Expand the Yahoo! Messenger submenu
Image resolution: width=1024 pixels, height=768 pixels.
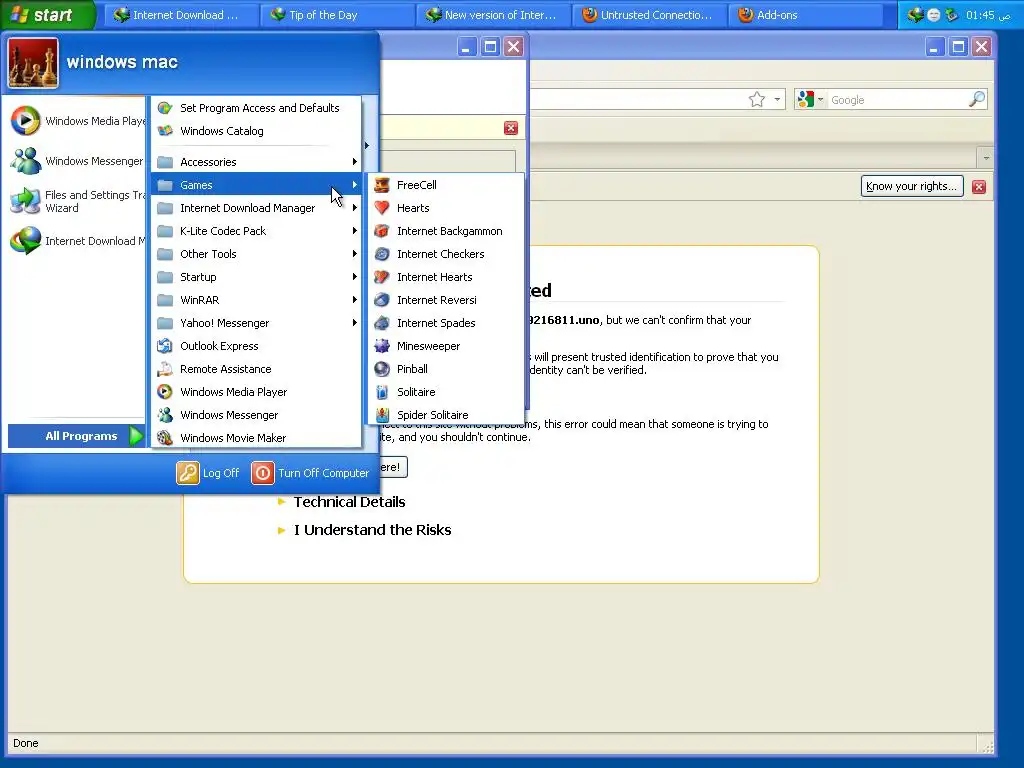click(256, 323)
